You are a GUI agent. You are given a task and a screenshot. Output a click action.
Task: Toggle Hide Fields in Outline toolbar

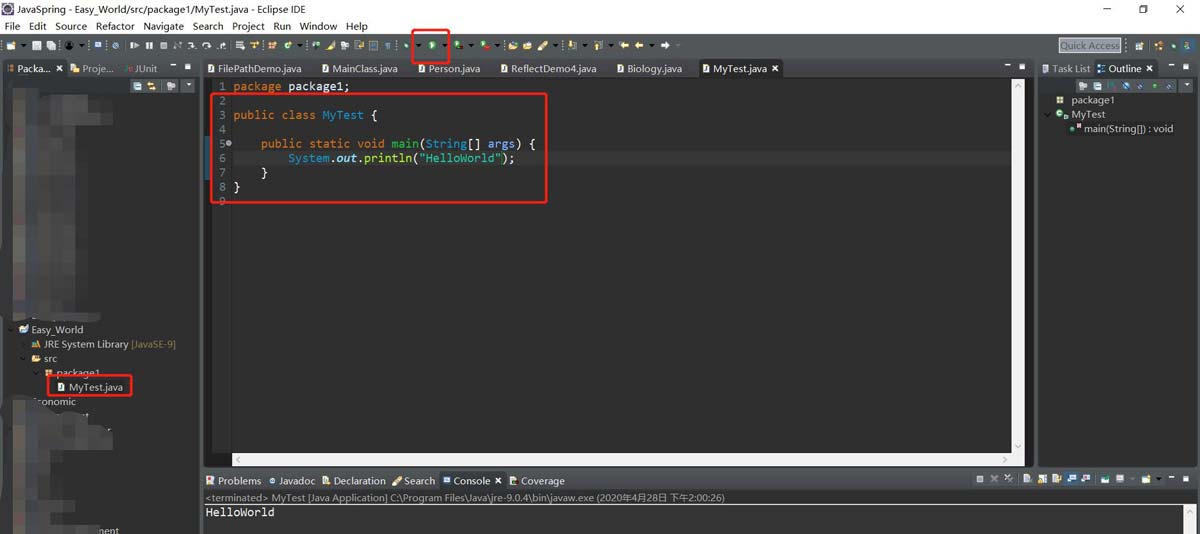point(1126,86)
